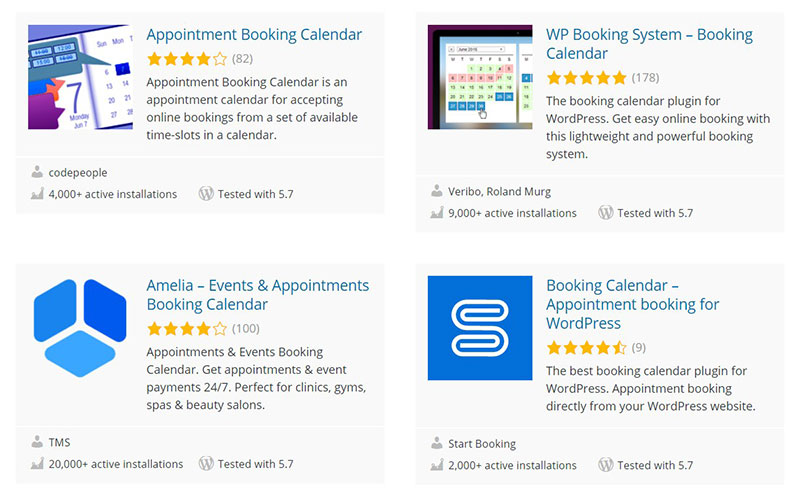Click the star rating with 9 reviews
Viewport: 800px width, 496px height.
tap(586, 348)
